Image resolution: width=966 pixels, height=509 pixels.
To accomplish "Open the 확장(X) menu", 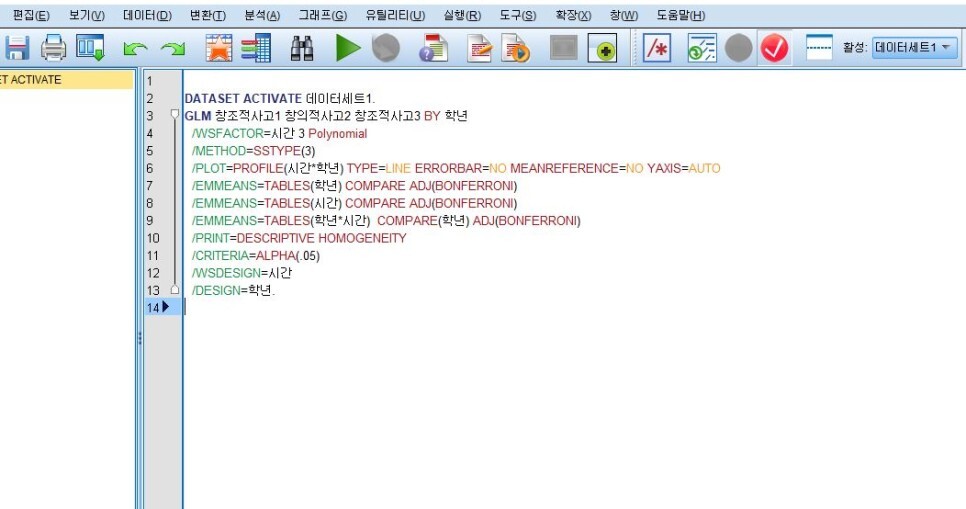I will coord(573,15).
